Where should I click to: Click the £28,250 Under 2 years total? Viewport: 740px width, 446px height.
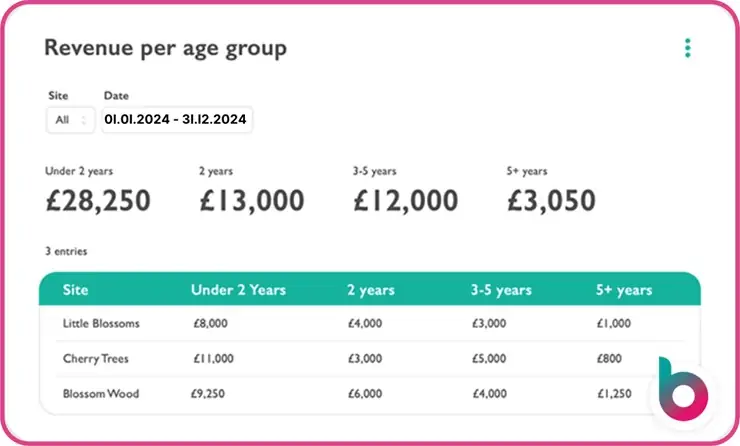tap(98, 200)
